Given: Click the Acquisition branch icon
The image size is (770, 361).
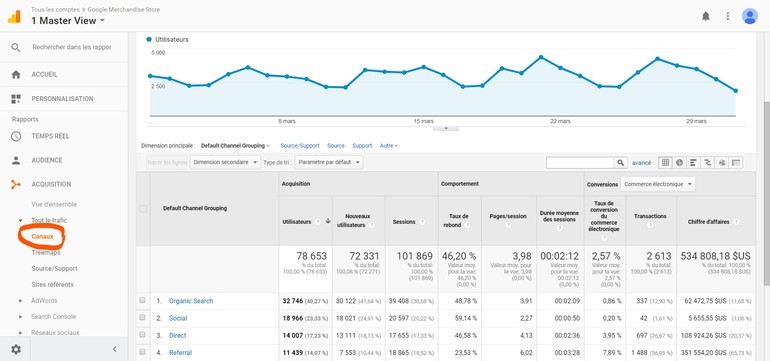Looking at the screenshot, I should coord(16,185).
